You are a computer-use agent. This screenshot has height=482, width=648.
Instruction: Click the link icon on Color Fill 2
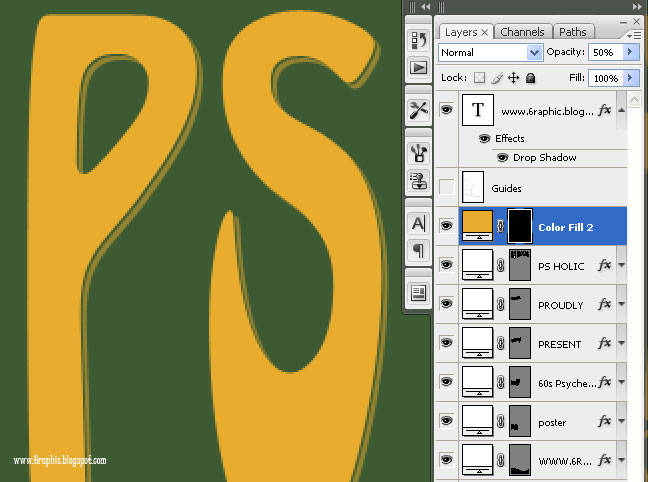coord(500,226)
